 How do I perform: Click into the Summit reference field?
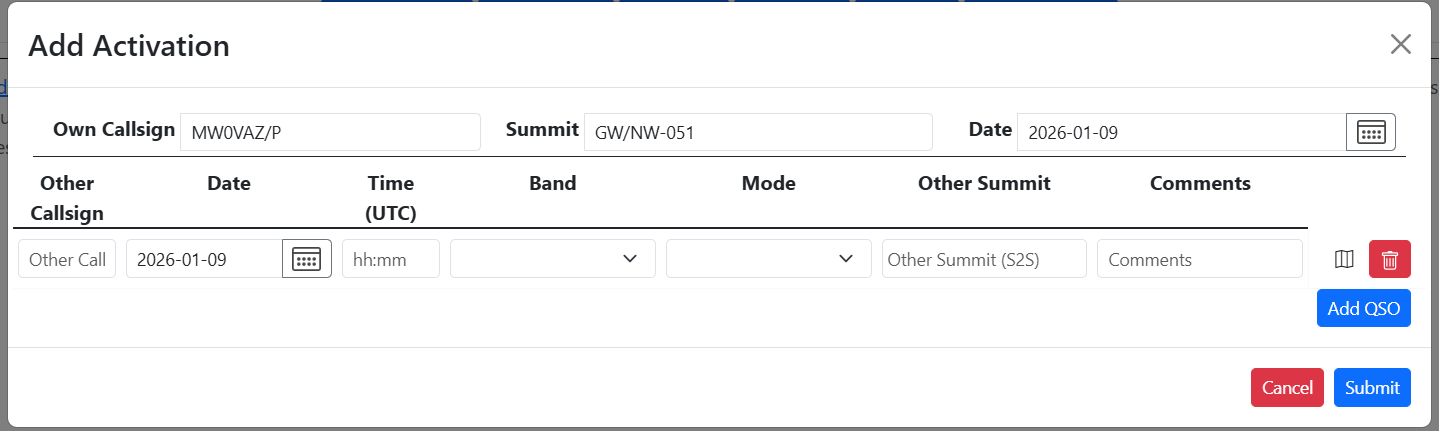tap(757, 132)
